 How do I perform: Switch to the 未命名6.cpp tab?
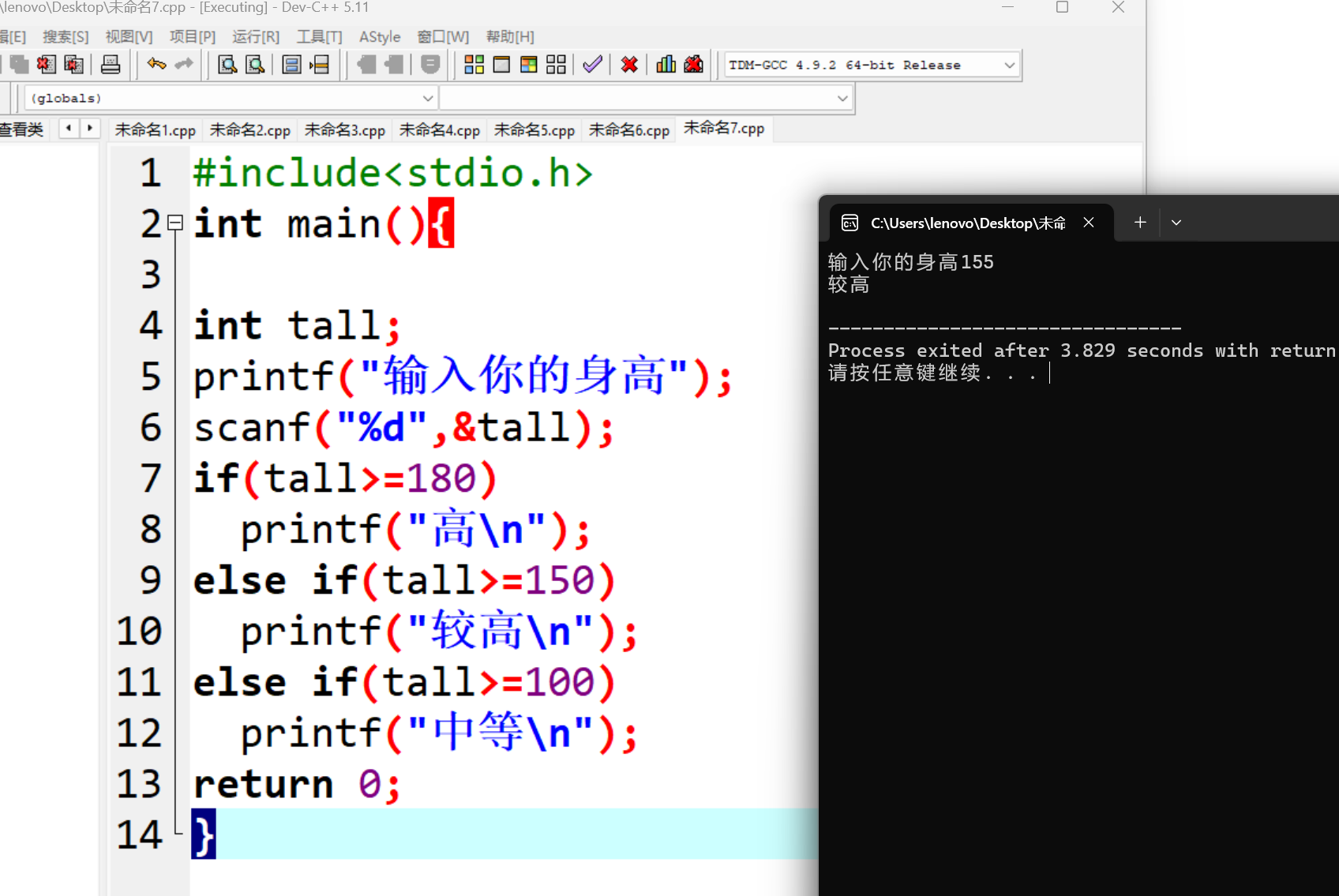(x=629, y=130)
